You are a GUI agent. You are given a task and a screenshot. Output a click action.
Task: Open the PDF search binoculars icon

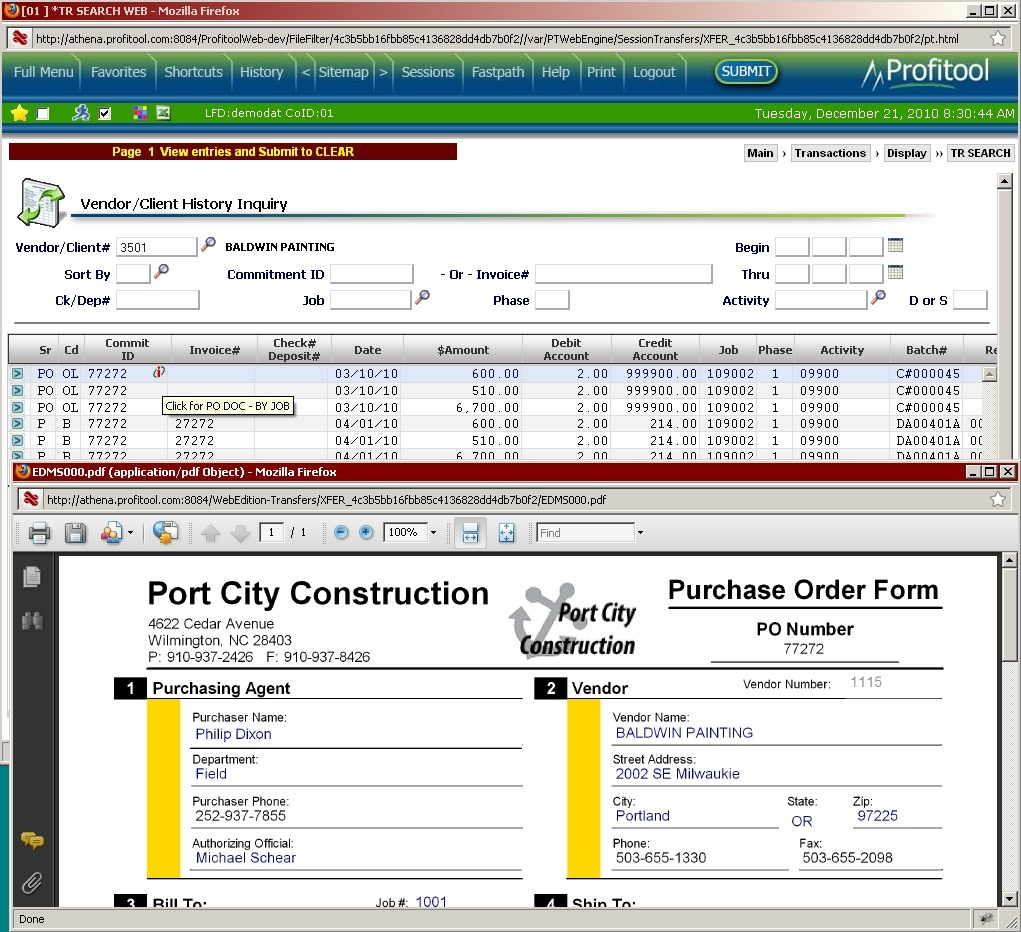pos(32,621)
